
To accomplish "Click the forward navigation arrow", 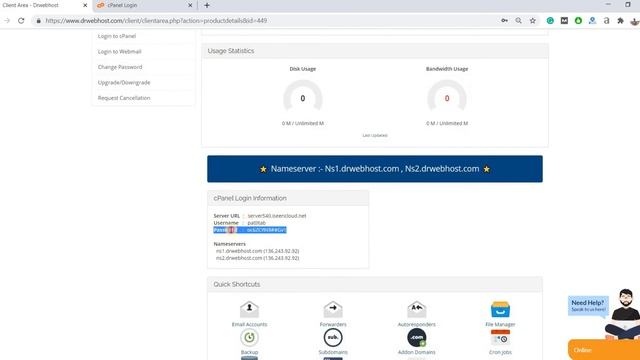I will click(x=7, y=20).
